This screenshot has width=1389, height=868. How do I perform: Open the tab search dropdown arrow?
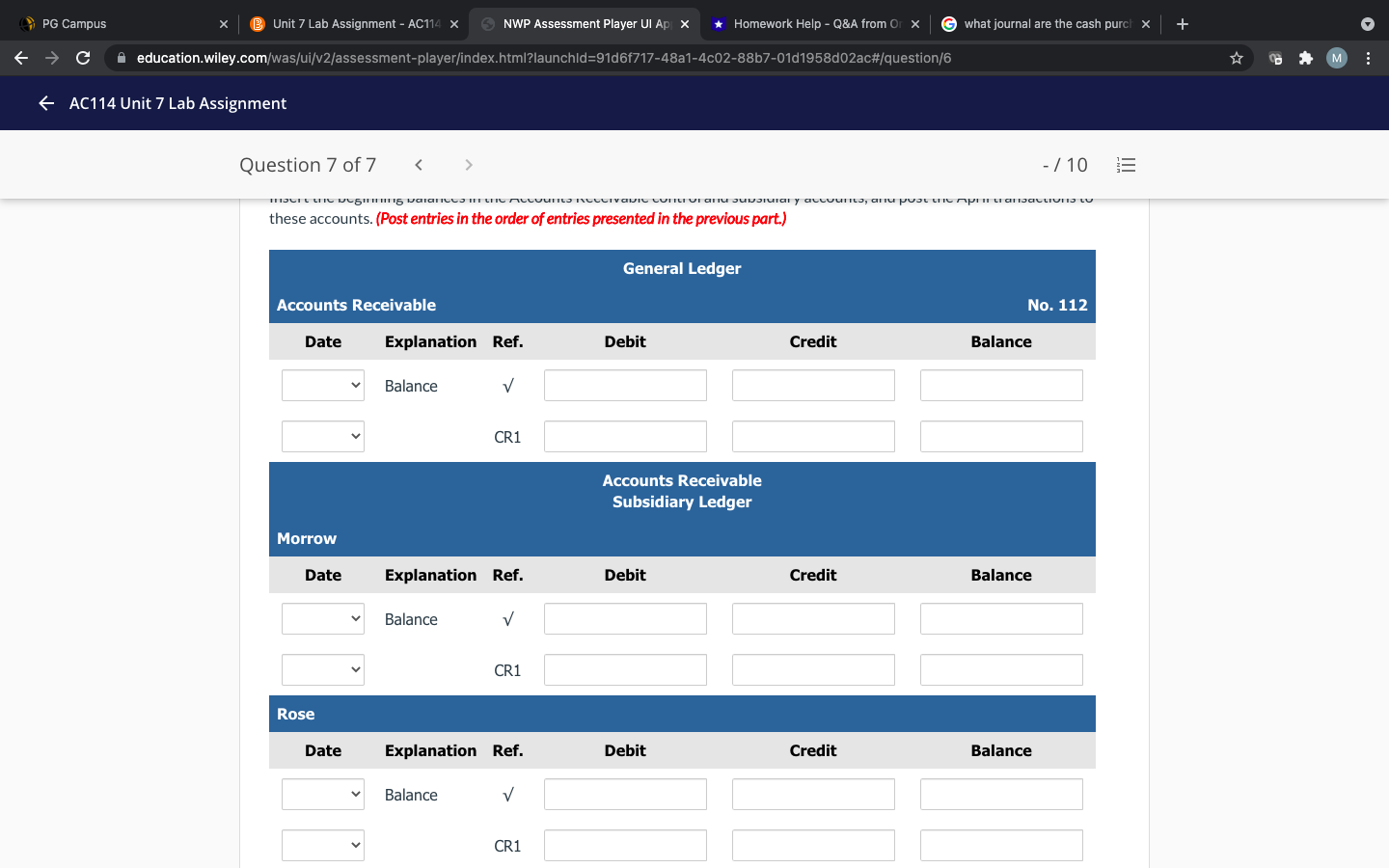pos(1367,24)
